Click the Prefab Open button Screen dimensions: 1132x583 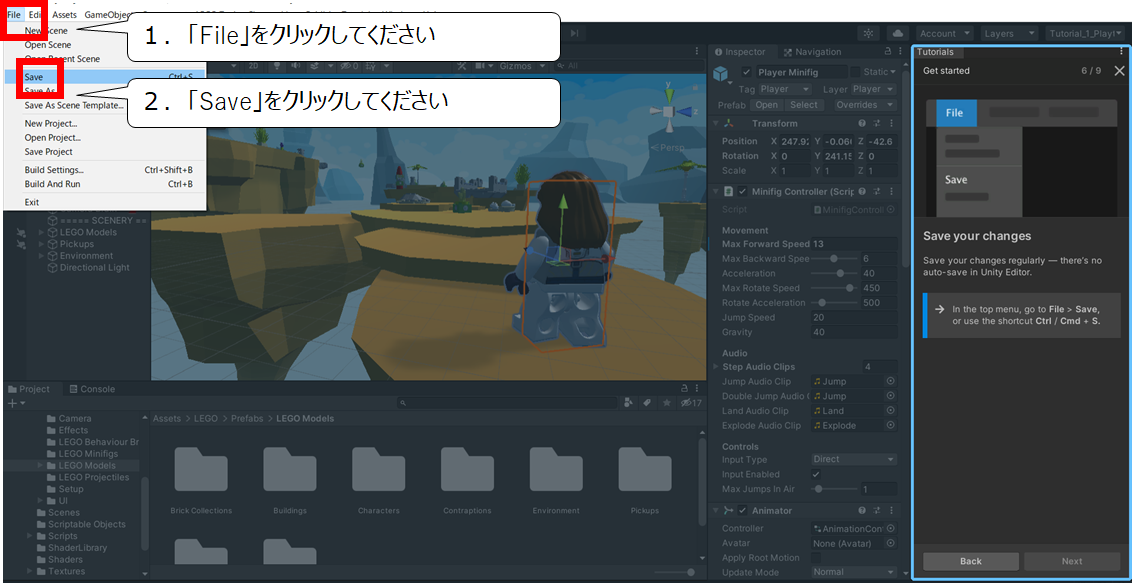[766, 105]
